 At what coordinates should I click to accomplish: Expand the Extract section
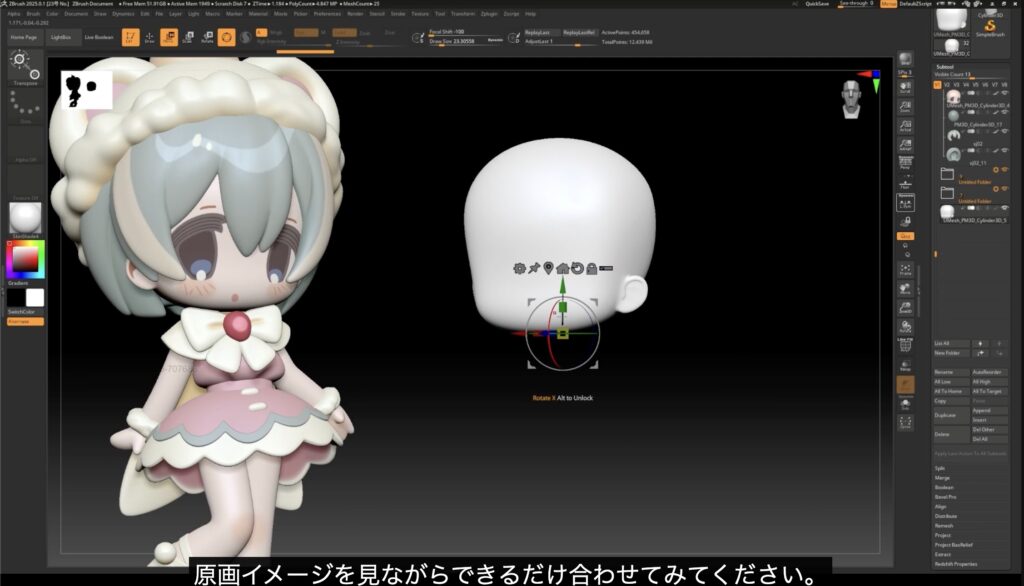[942, 555]
